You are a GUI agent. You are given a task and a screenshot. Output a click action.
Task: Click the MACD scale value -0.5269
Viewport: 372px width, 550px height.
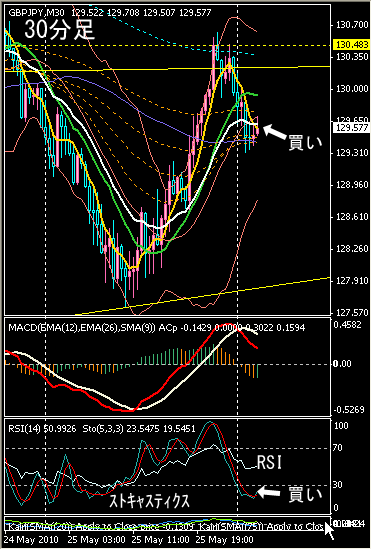pos(349,410)
